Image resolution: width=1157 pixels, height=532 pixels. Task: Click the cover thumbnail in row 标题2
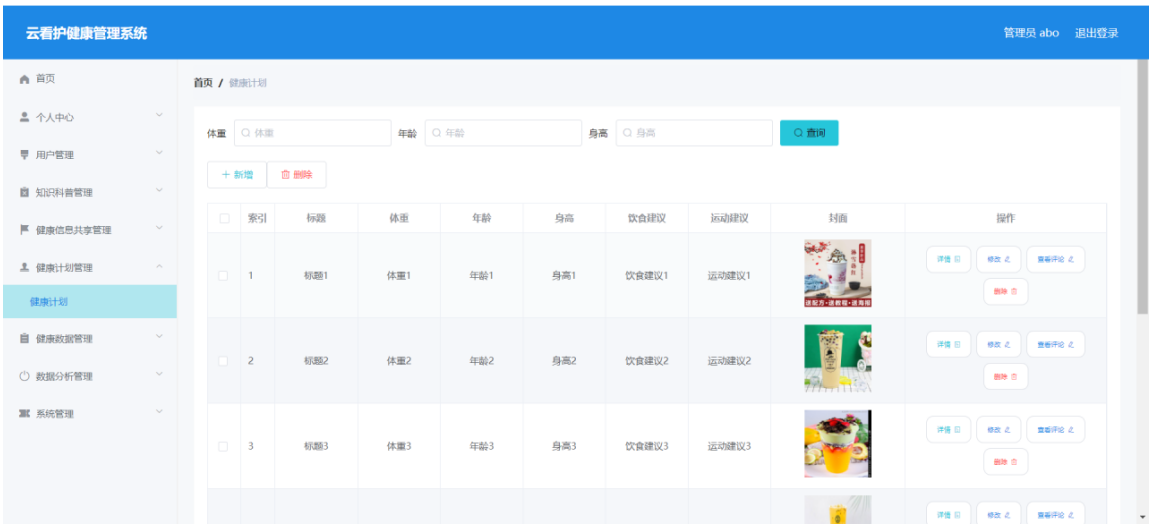[837, 359]
